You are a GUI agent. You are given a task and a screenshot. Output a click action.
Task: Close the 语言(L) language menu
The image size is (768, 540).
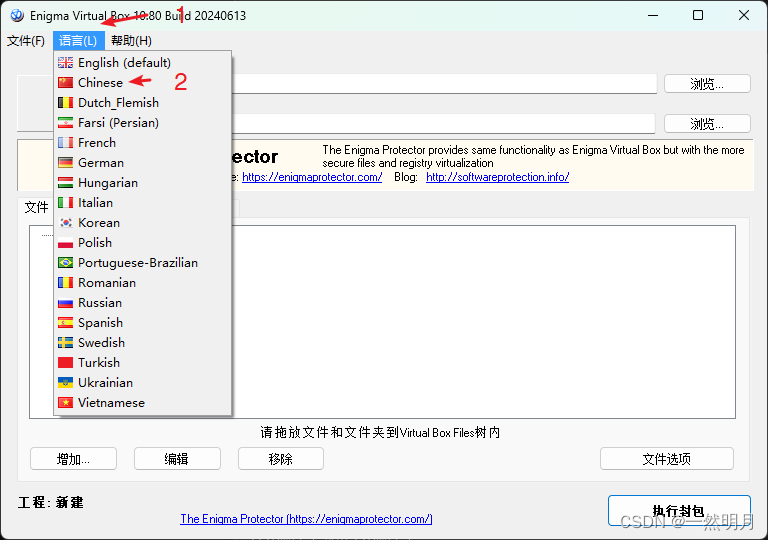[x=78, y=41]
